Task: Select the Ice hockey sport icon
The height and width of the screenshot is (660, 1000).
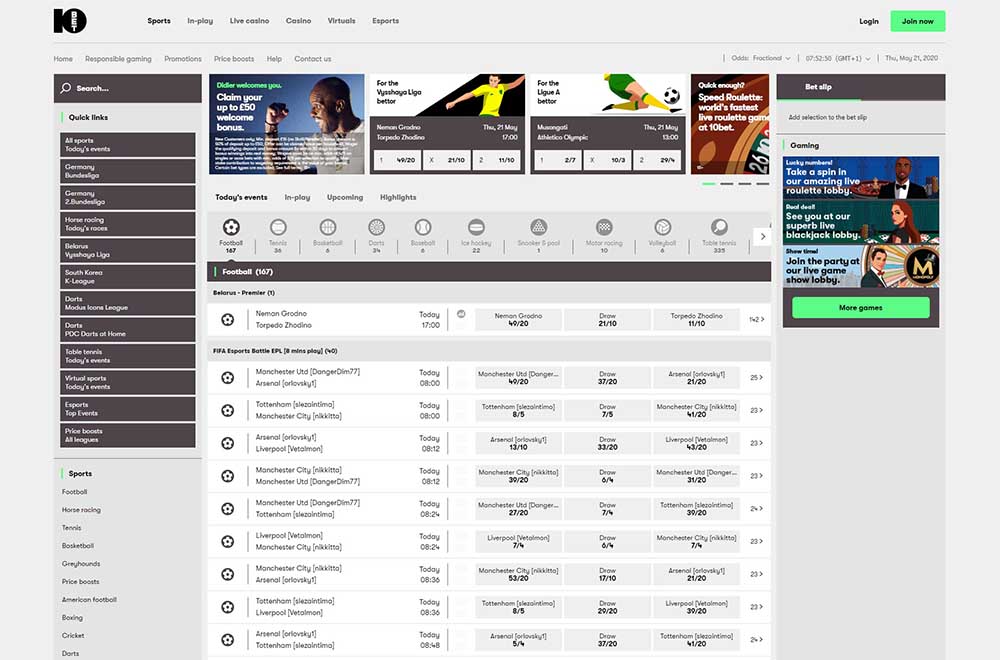Action: coord(476,227)
